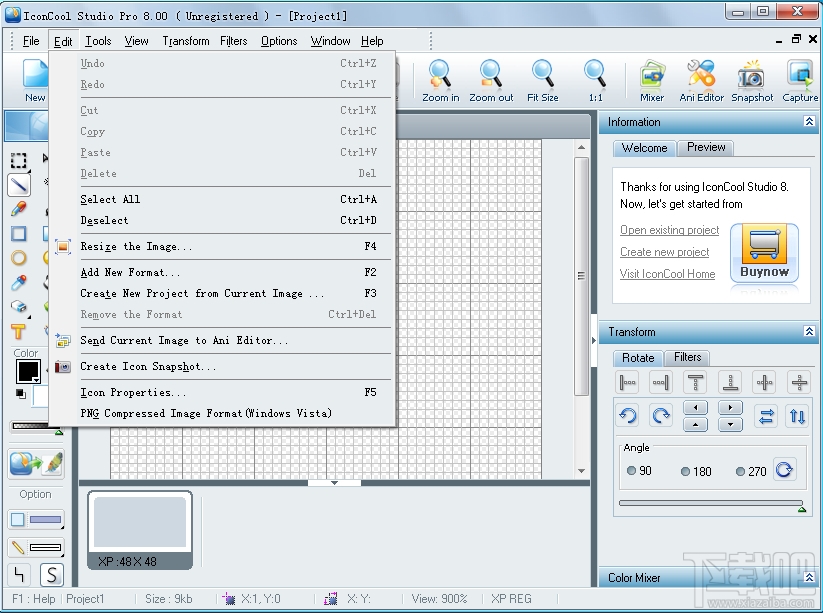Collapse the Transform panel
Viewport: 823px width, 613px height.
coord(808,332)
